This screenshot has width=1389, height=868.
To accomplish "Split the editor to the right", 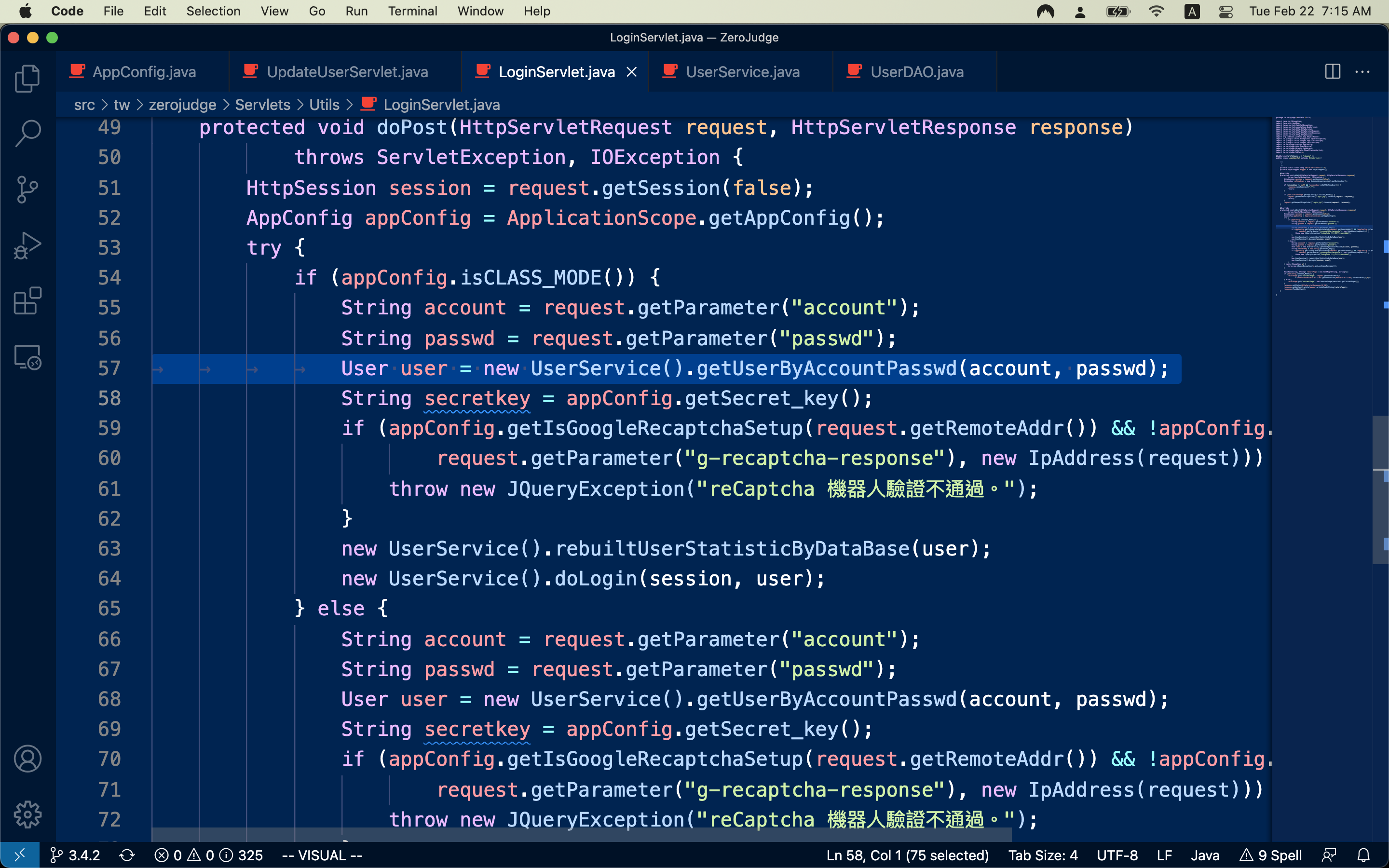I will tap(1333, 72).
